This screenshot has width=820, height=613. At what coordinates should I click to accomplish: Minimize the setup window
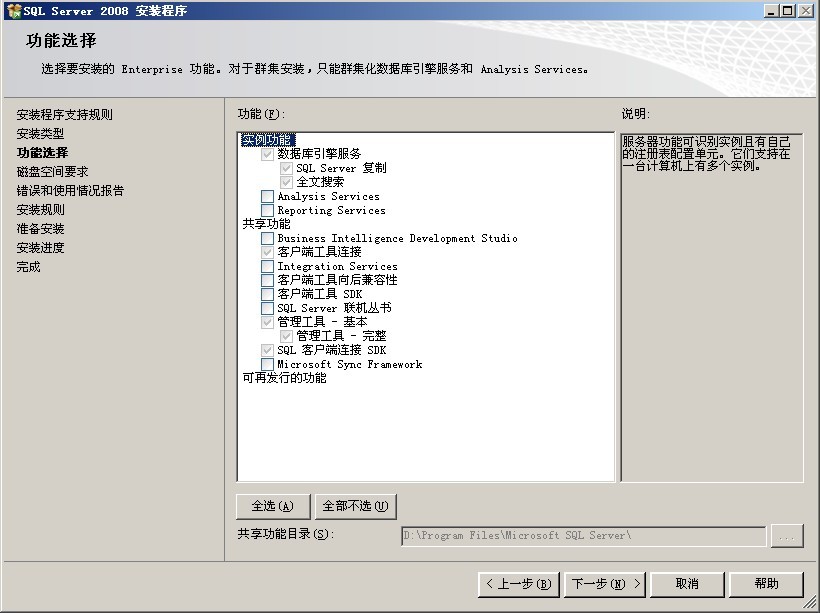point(770,11)
